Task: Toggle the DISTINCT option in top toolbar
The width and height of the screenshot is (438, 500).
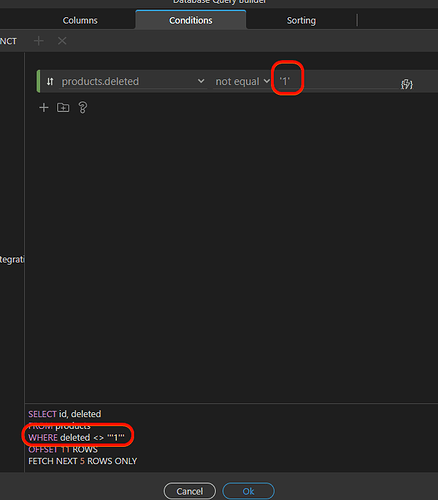Action: (x=8, y=41)
